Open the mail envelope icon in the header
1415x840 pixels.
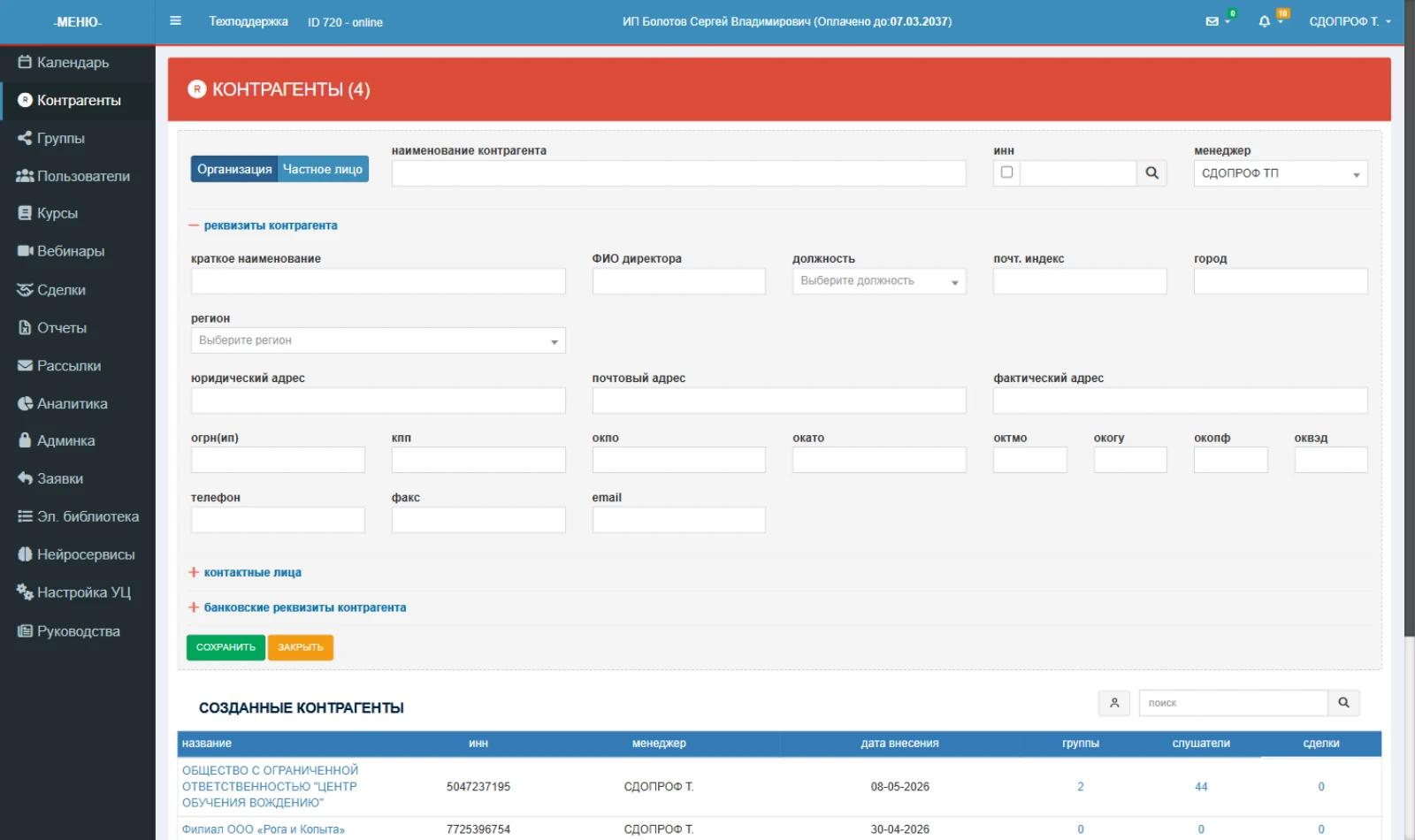click(x=1212, y=21)
